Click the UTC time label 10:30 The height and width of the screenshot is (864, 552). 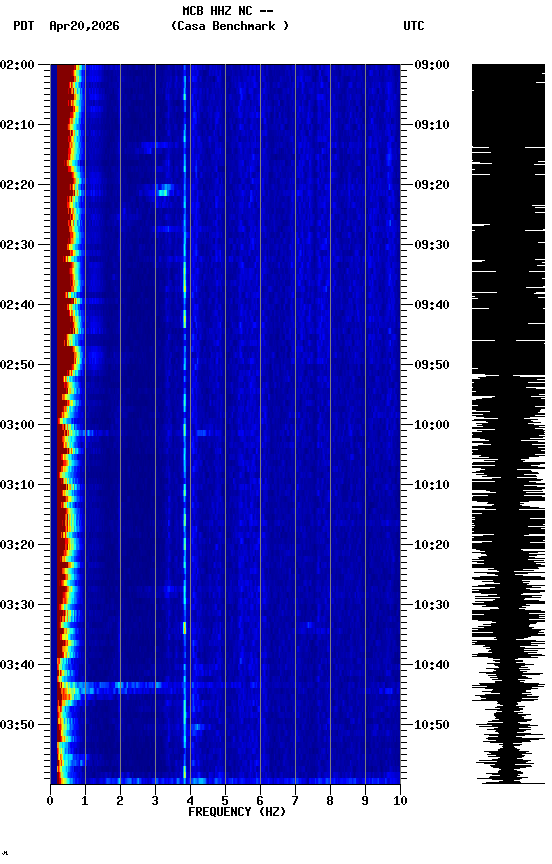point(432,606)
